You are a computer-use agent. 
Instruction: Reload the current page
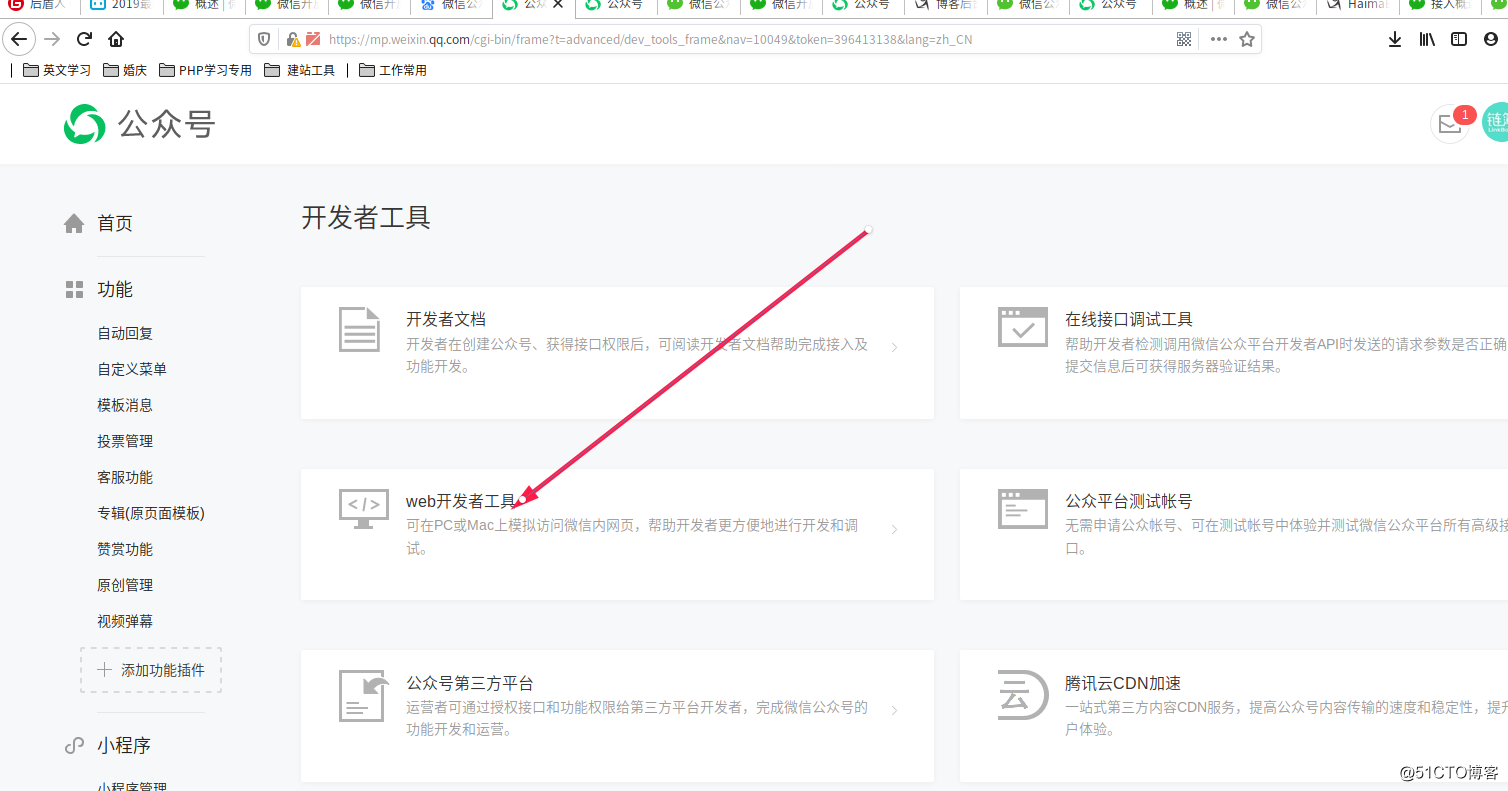[84, 39]
